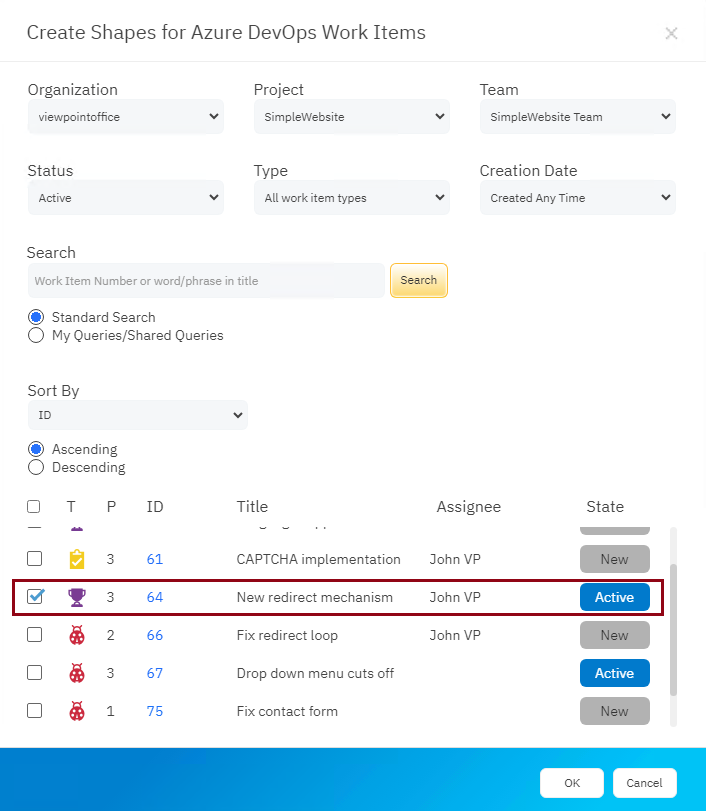Select the Descending sort option
The width and height of the screenshot is (706, 811).
(x=36, y=467)
